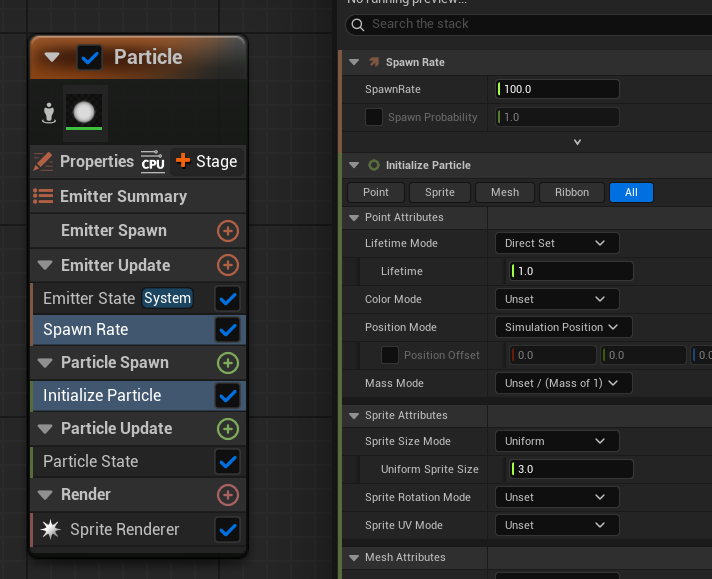Click the CPU sim target icon
The image size is (712, 579).
(153, 161)
